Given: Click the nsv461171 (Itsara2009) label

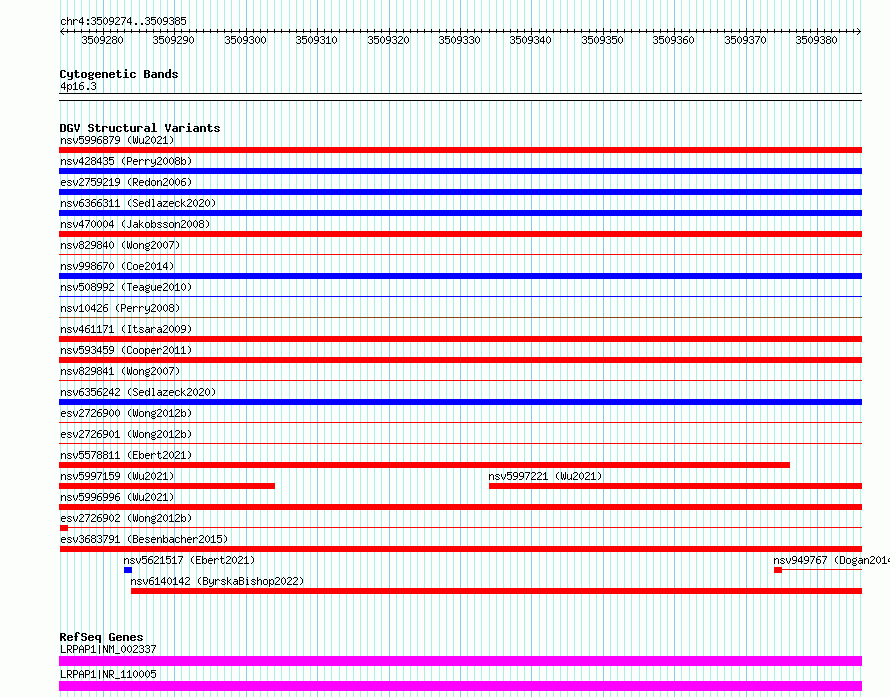Looking at the screenshot, I should tap(126, 329).
